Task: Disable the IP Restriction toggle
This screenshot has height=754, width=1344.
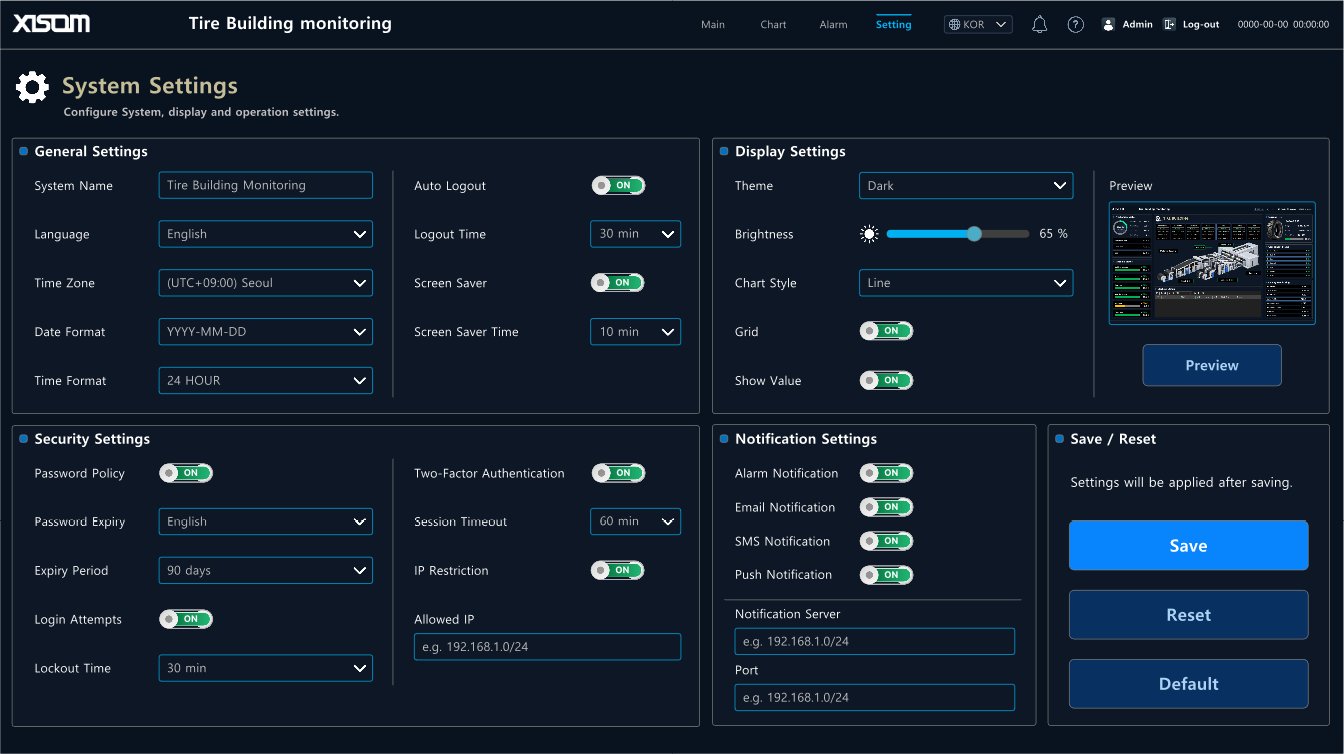Action: (x=618, y=570)
